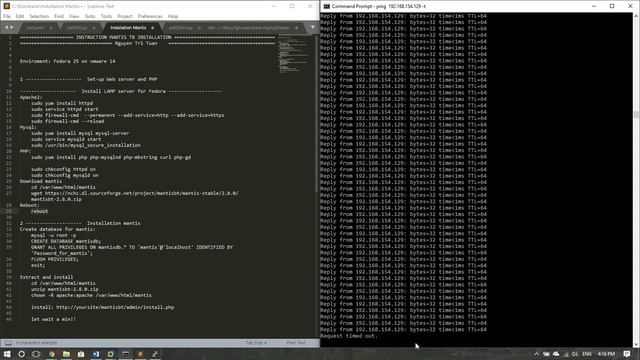Image resolution: width=640 pixels, height=360 pixels.
Task: Open the blue Outlook-style taskbar icon
Action: (x=96, y=354)
